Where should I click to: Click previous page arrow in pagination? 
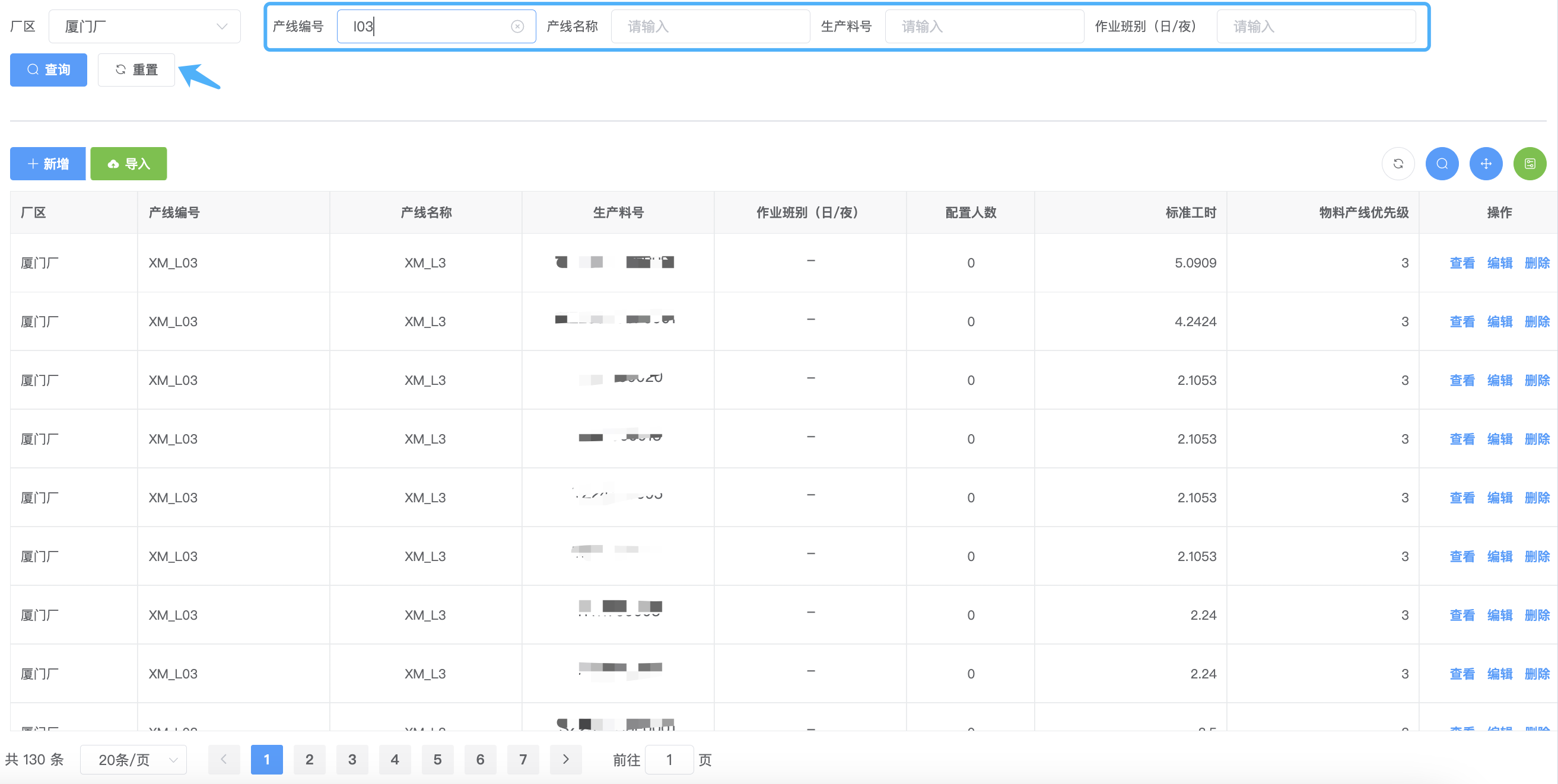(x=224, y=759)
